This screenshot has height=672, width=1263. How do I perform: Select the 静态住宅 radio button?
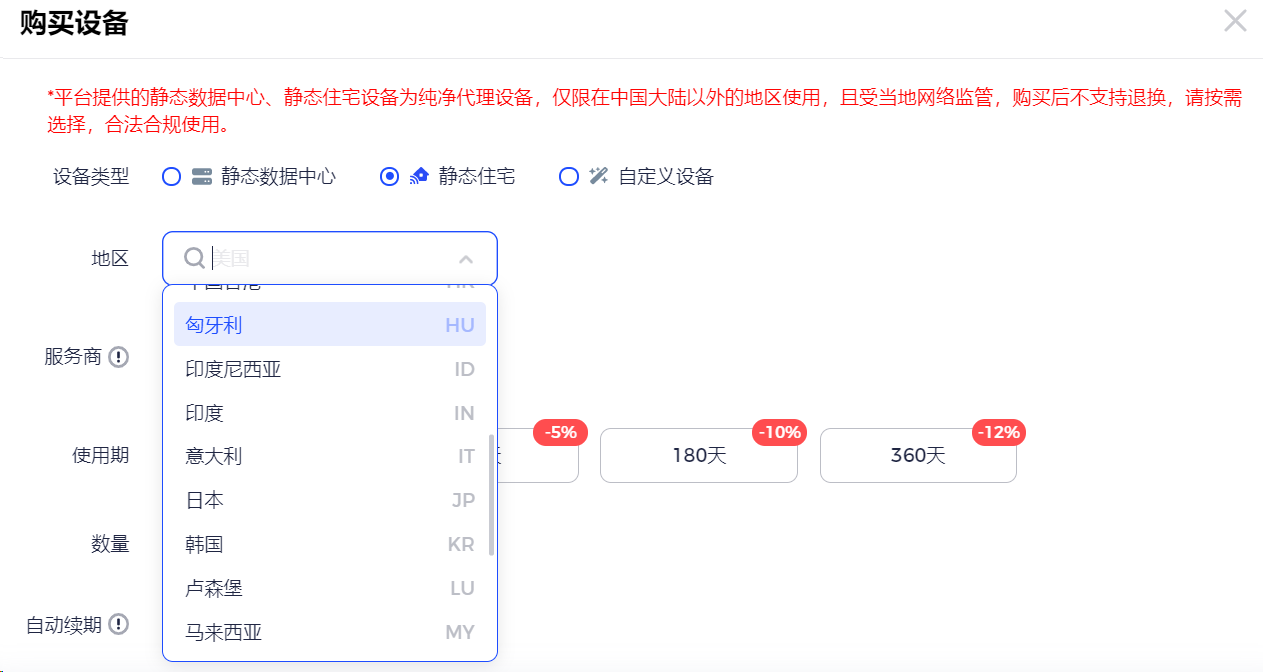click(x=390, y=177)
